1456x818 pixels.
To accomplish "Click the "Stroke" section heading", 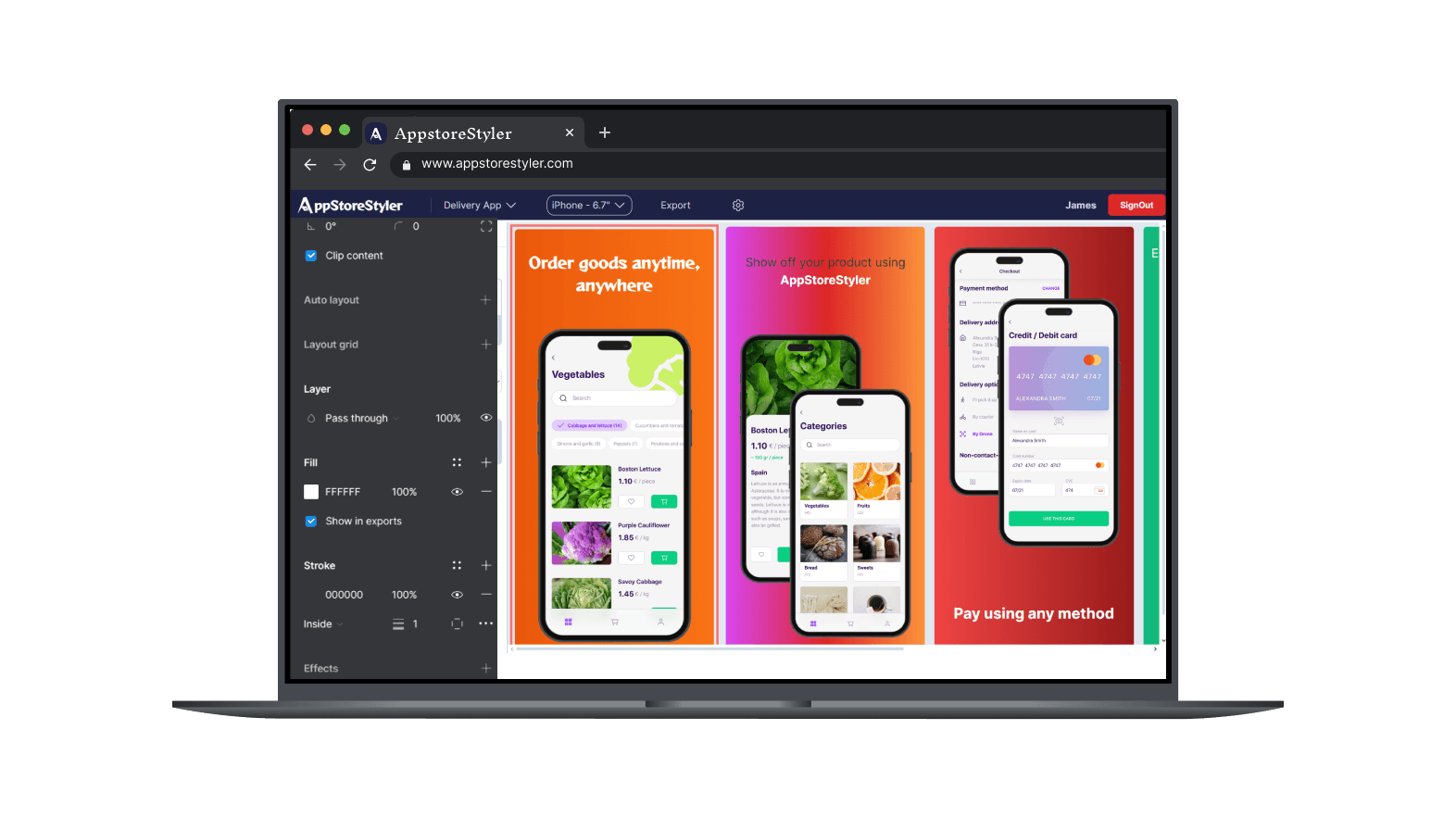I will [320, 566].
